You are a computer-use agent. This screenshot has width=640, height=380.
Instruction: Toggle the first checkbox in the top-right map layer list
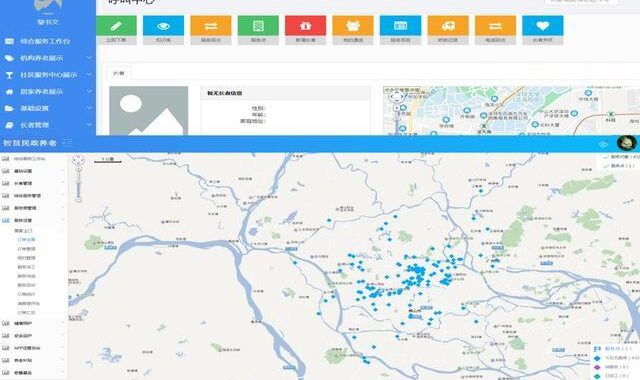point(605,157)
